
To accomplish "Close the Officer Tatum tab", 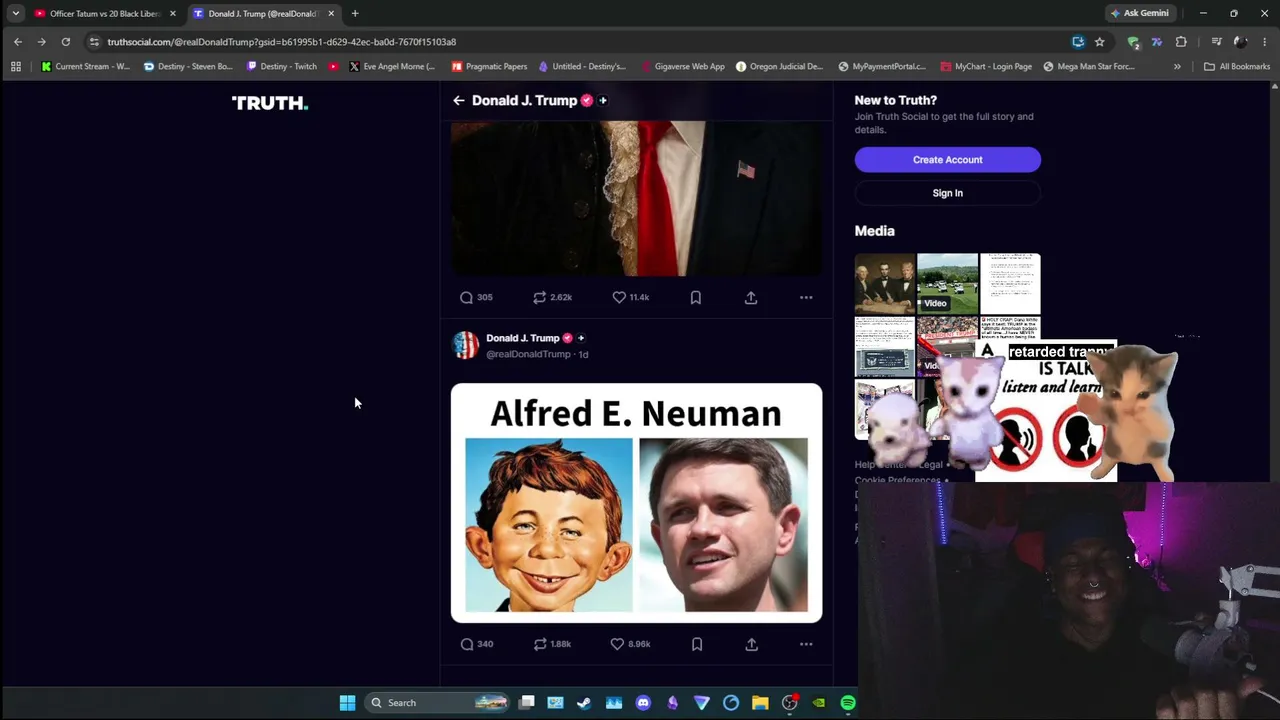I will 173,14.
